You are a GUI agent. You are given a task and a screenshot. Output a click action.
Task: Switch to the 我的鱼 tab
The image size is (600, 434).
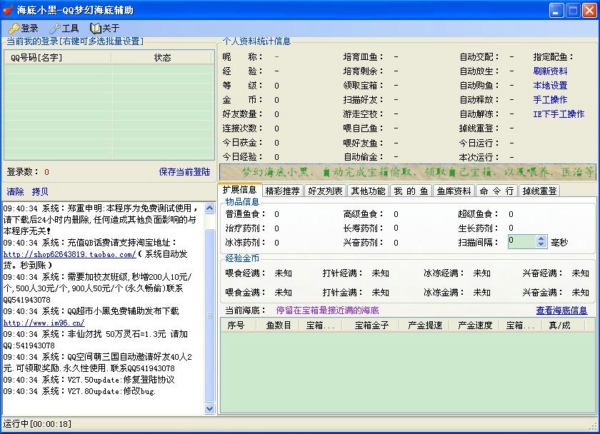tap(411, 191)
